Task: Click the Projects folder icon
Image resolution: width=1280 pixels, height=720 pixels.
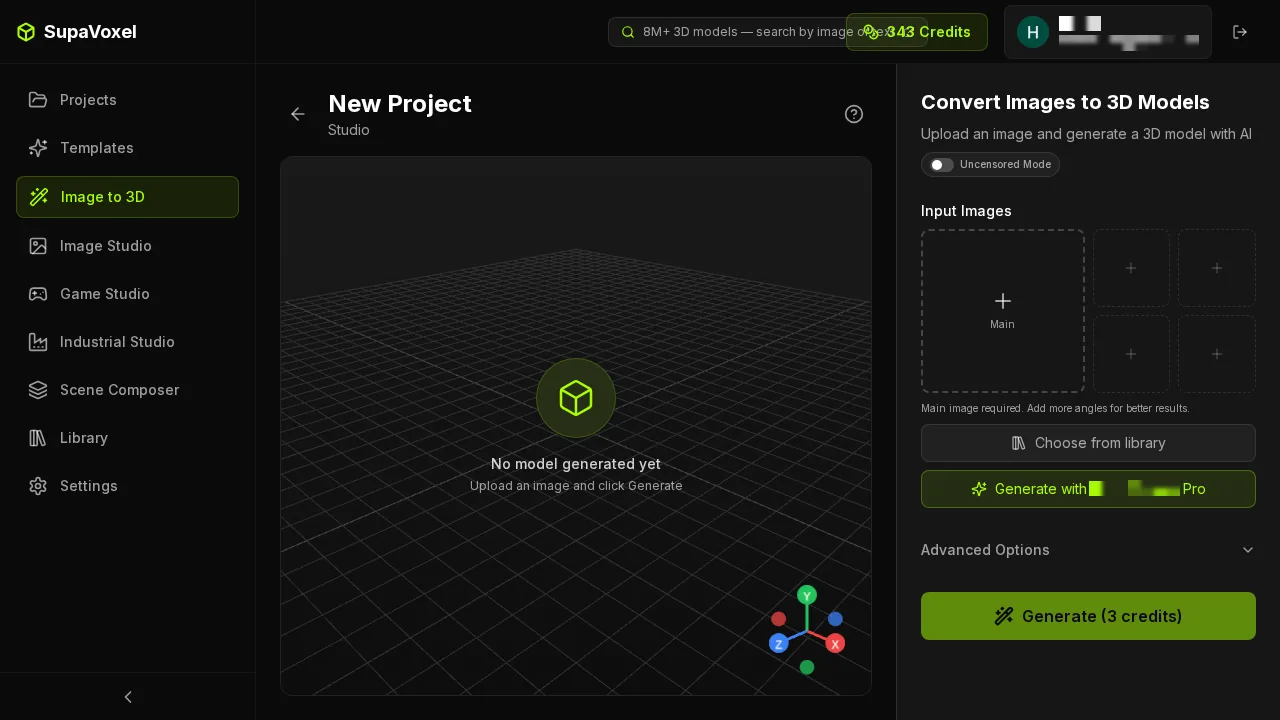Action: [38, 100]
